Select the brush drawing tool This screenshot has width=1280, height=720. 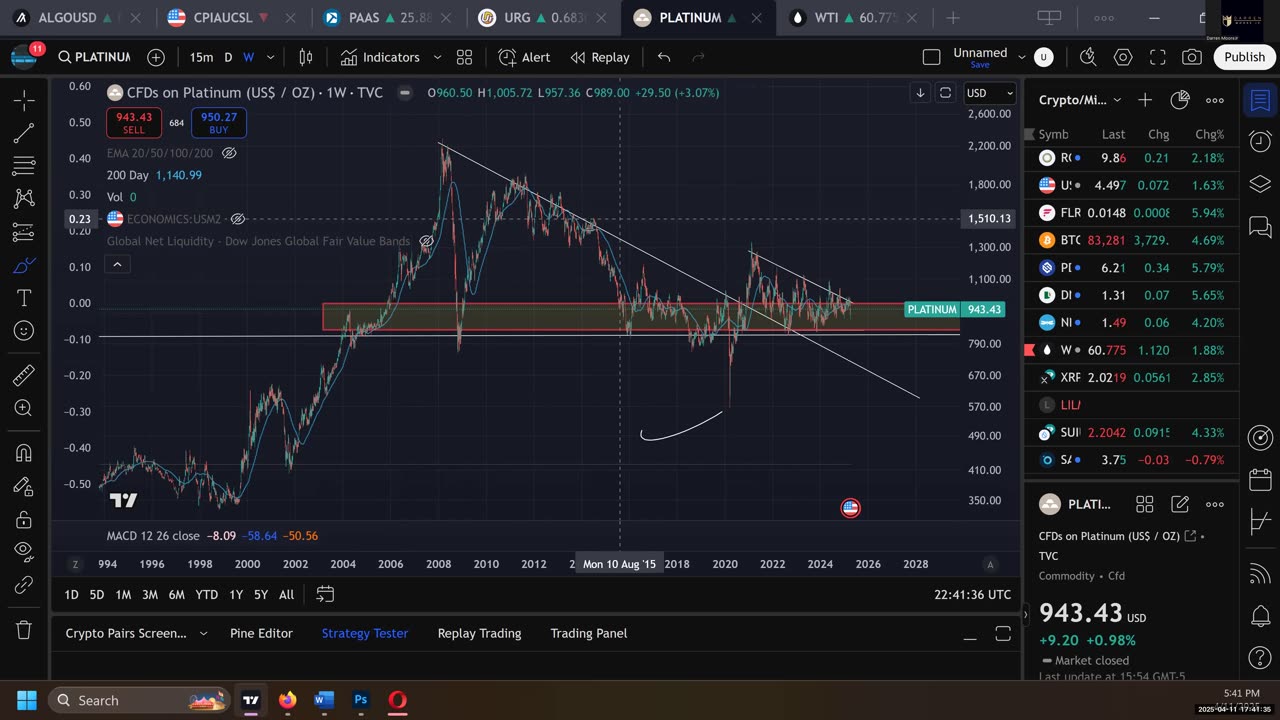tap(24, 265)
